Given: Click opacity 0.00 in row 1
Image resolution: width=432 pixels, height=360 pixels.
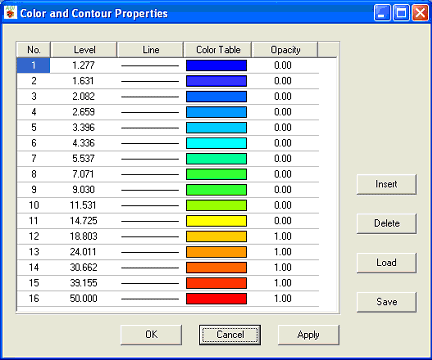Looking at the screenshot, I should (x=283, y=65).
